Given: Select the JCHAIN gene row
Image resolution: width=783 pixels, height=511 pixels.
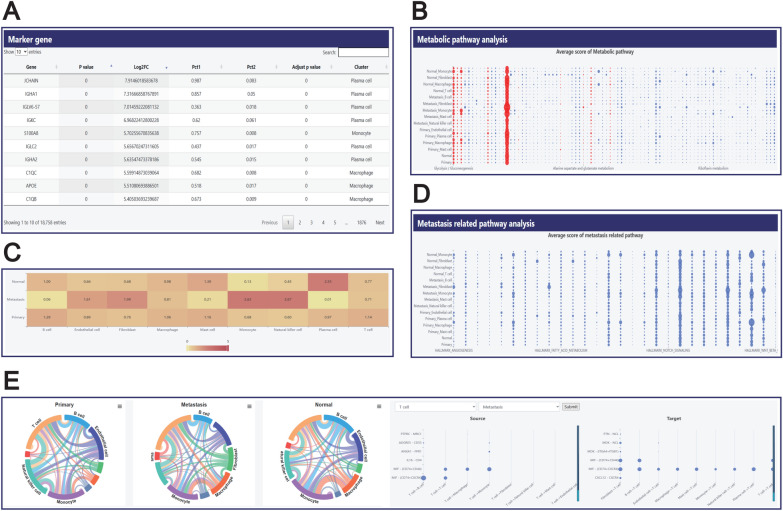Looking at the screenshot, I should [196, 80].
